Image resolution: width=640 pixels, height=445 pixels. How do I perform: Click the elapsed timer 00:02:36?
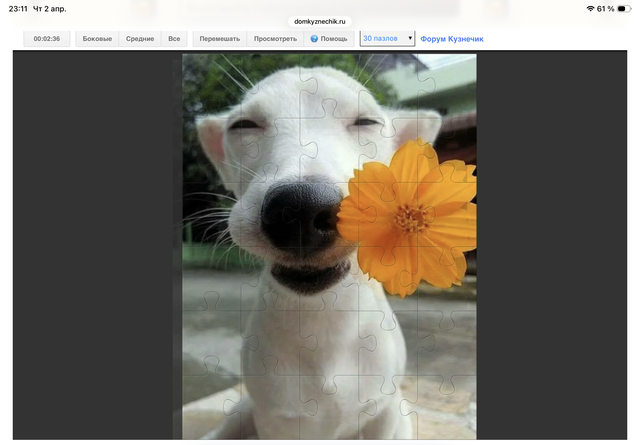tap(46, 39)
